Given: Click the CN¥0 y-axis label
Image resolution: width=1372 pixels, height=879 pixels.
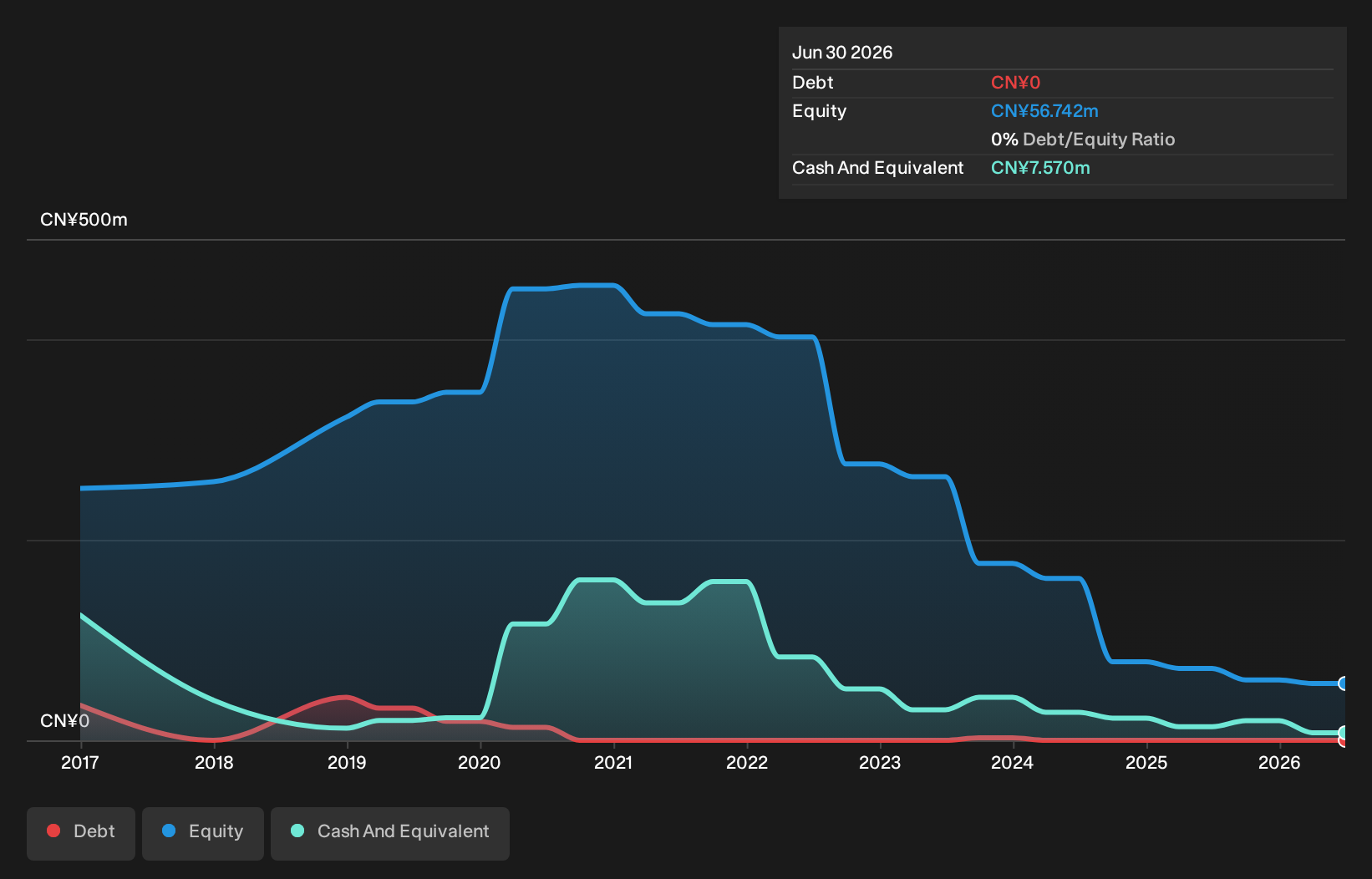Looking at the screenshot, I should pyautogui.click(x=64, y=721).
